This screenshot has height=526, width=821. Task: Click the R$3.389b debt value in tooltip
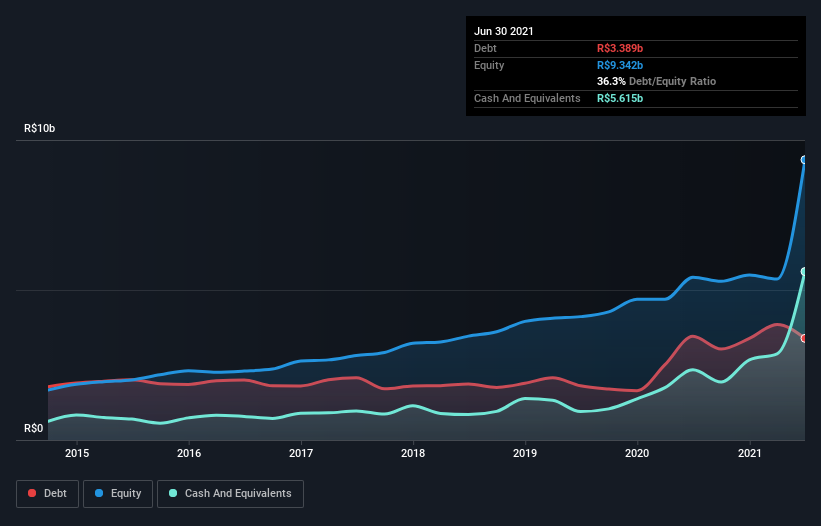point(620,48)
